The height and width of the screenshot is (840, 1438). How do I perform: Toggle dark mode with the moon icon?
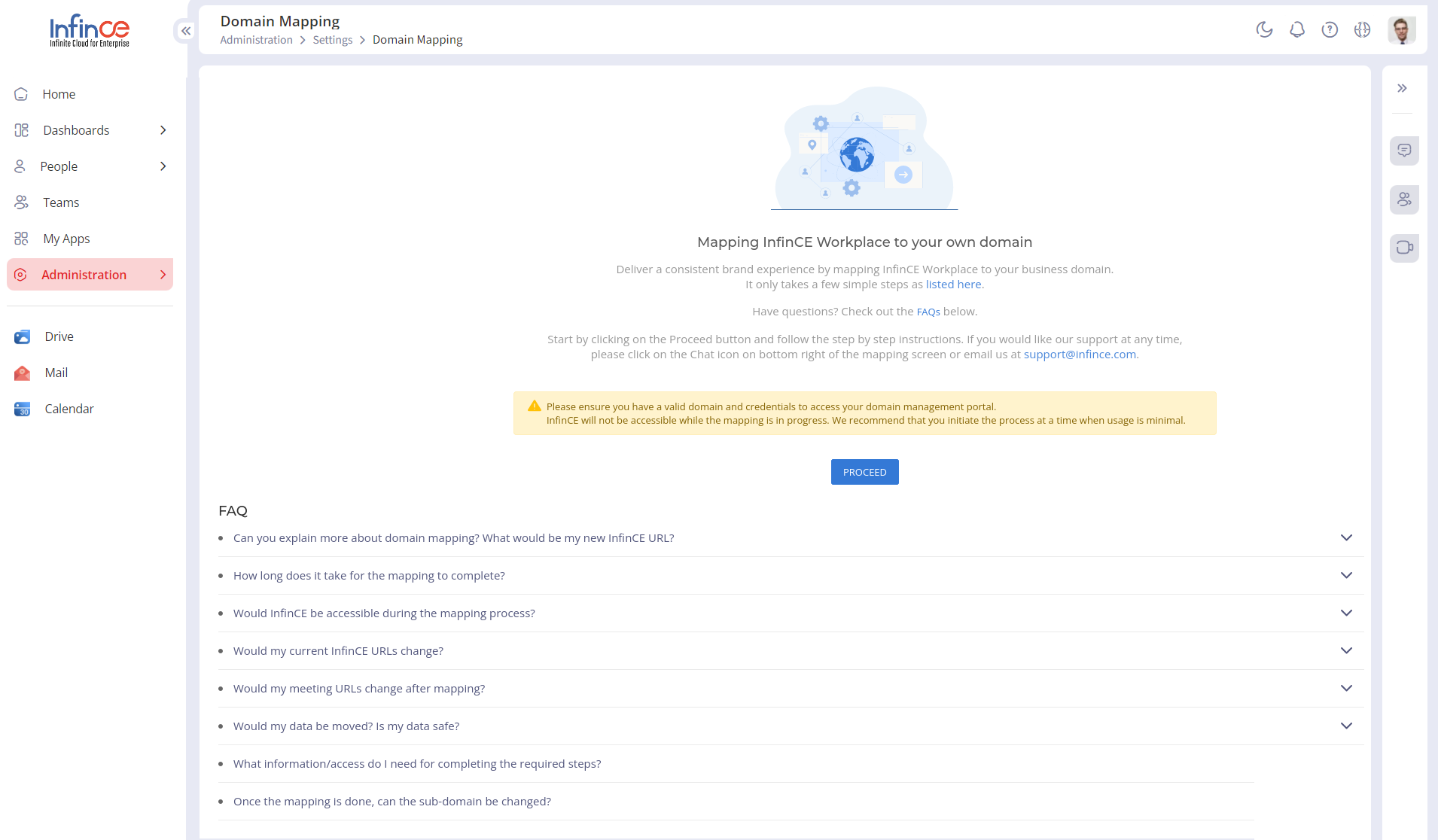click(1265, 30)
